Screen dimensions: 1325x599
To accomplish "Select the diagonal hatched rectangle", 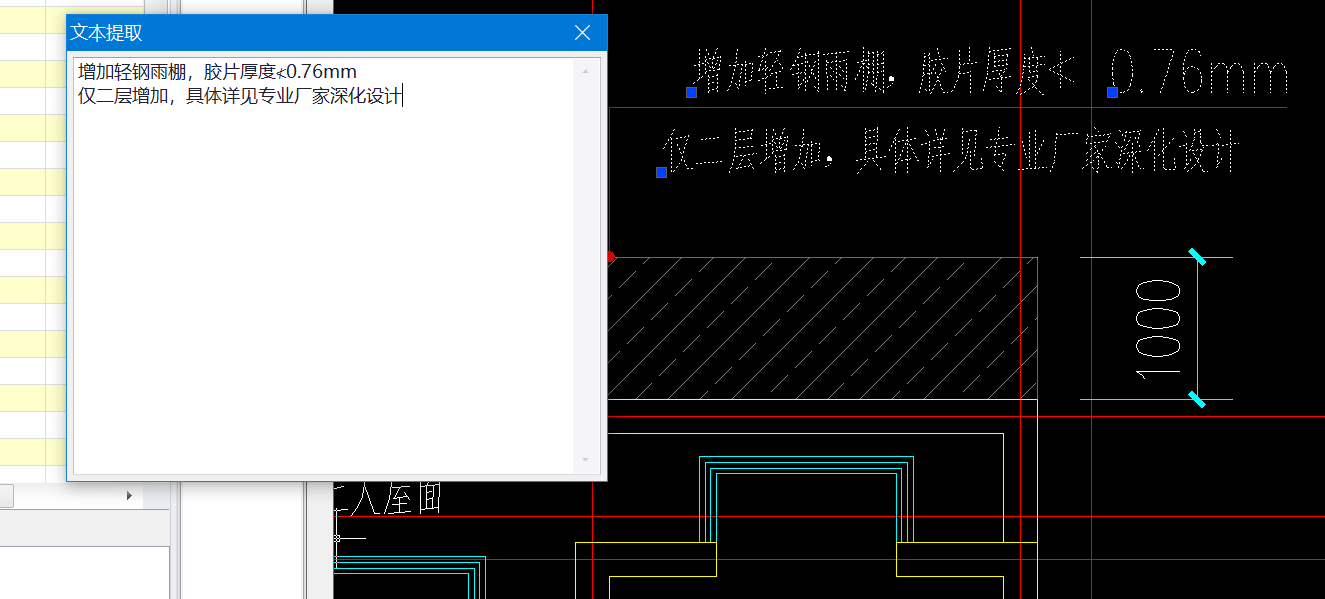I will click(822, 328).
